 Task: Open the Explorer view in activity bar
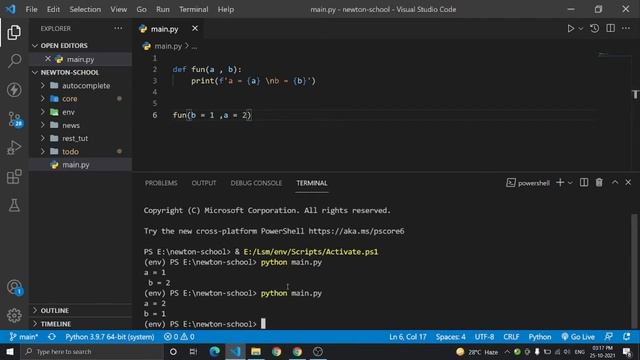(x=14, y=32)
